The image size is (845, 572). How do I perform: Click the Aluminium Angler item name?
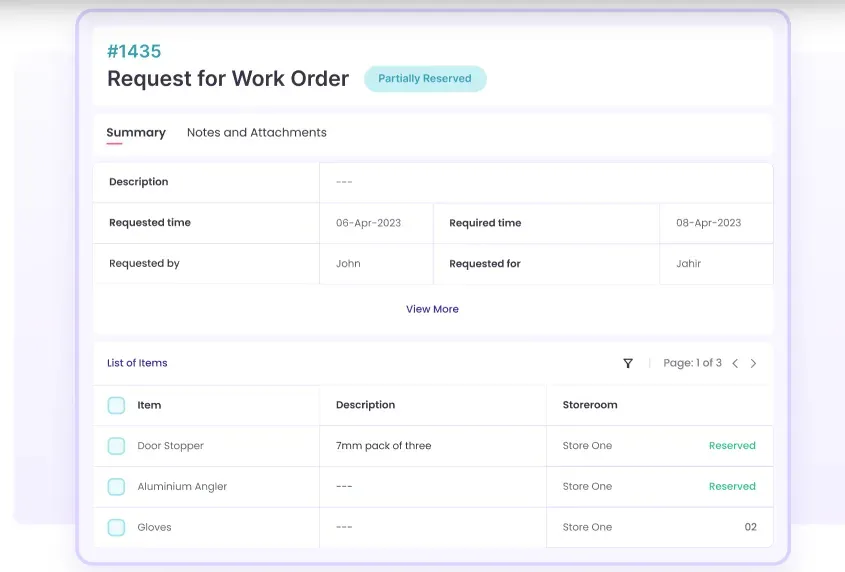pos(182,487)
